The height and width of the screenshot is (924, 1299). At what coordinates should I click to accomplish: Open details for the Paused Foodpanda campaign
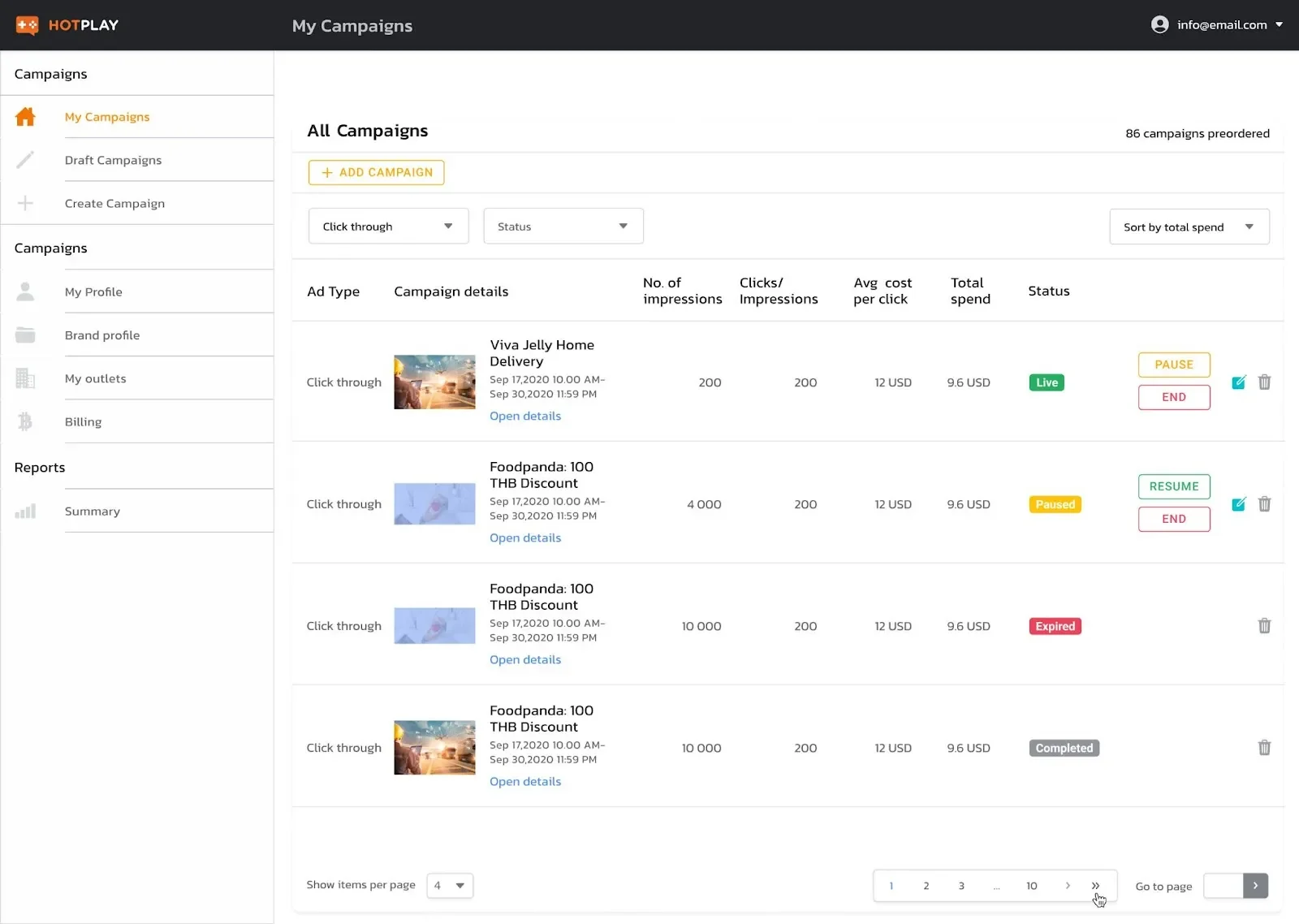click(525, 538)
